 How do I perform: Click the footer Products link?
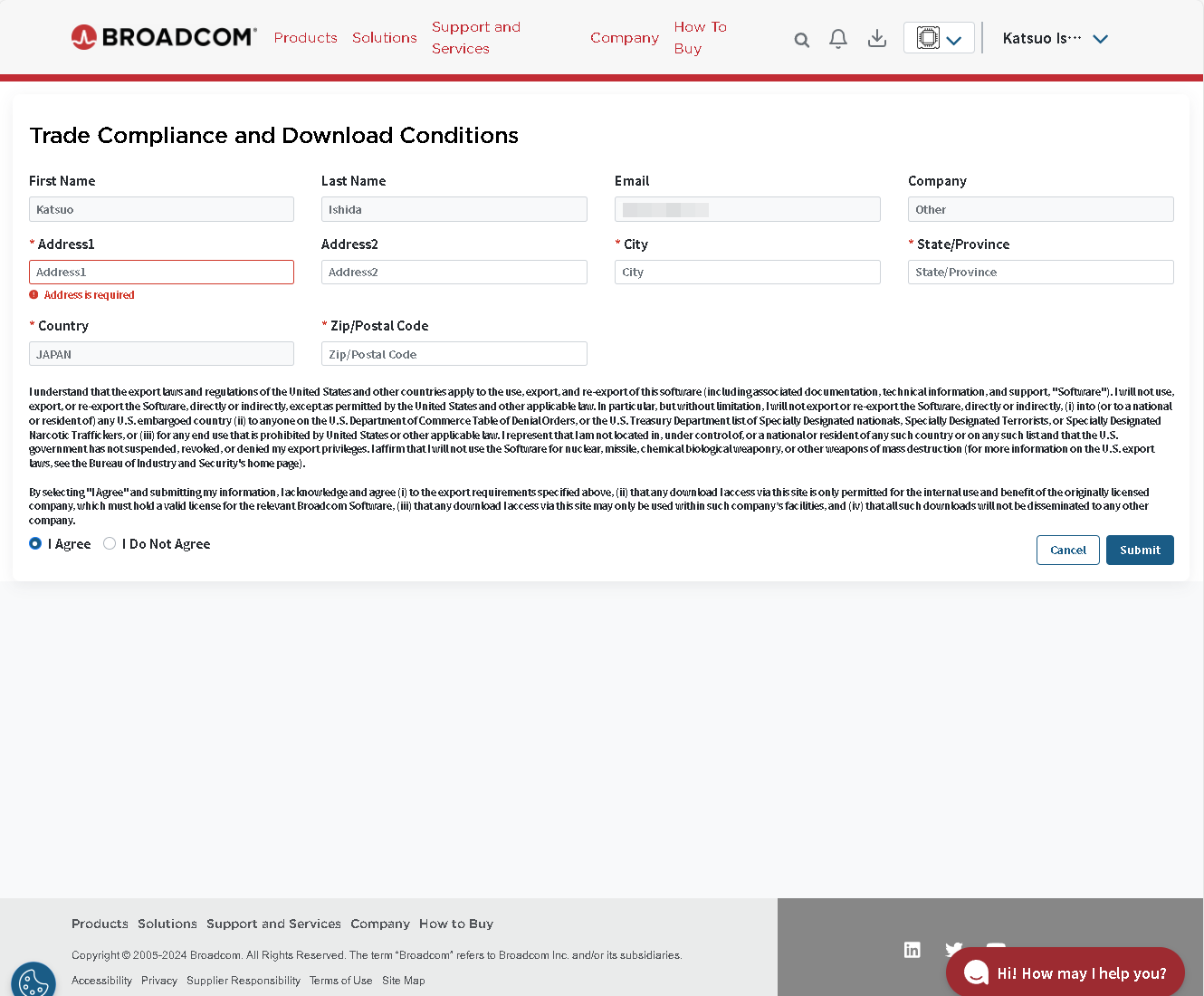[x=100, y=924]
